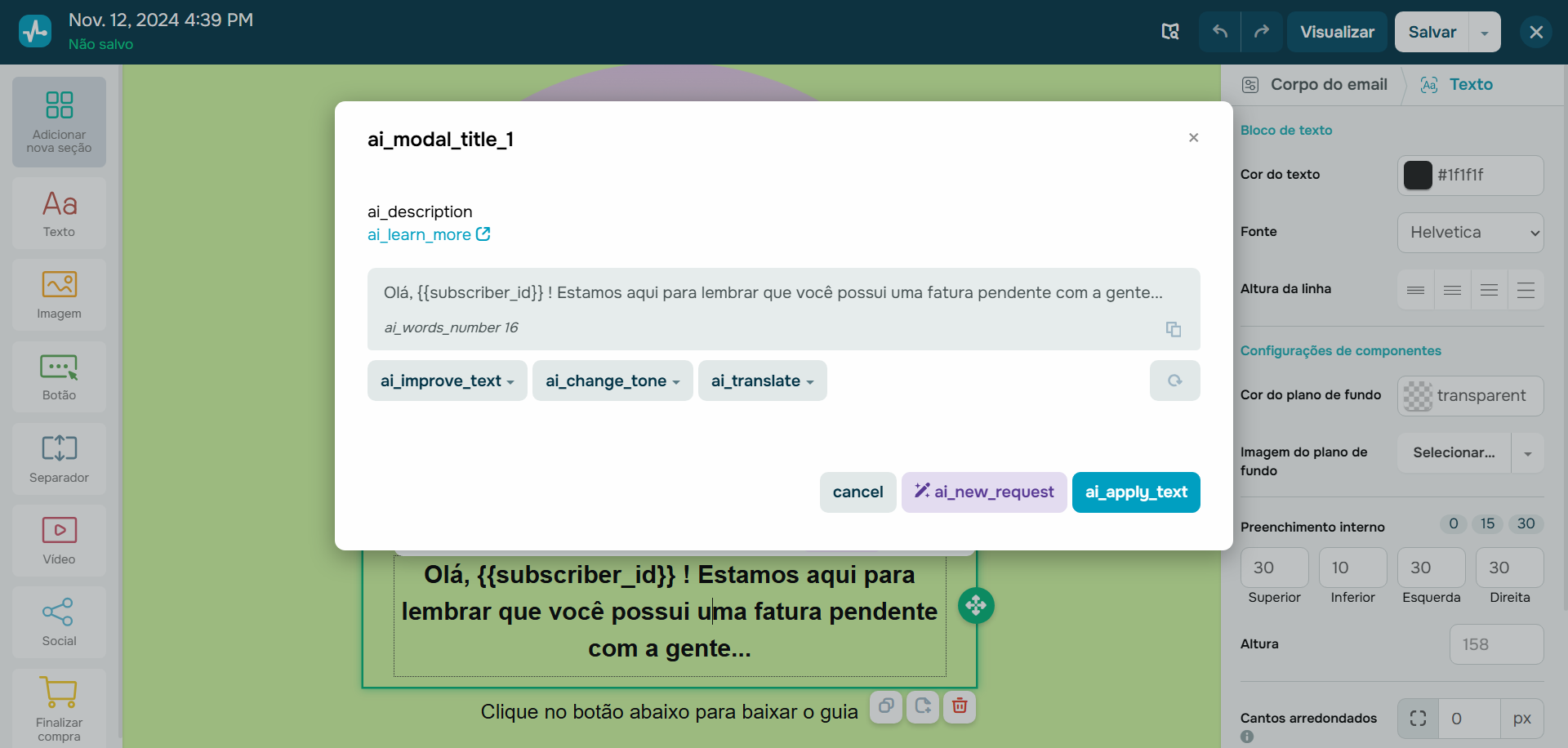Add a Social element

(58, 621)
